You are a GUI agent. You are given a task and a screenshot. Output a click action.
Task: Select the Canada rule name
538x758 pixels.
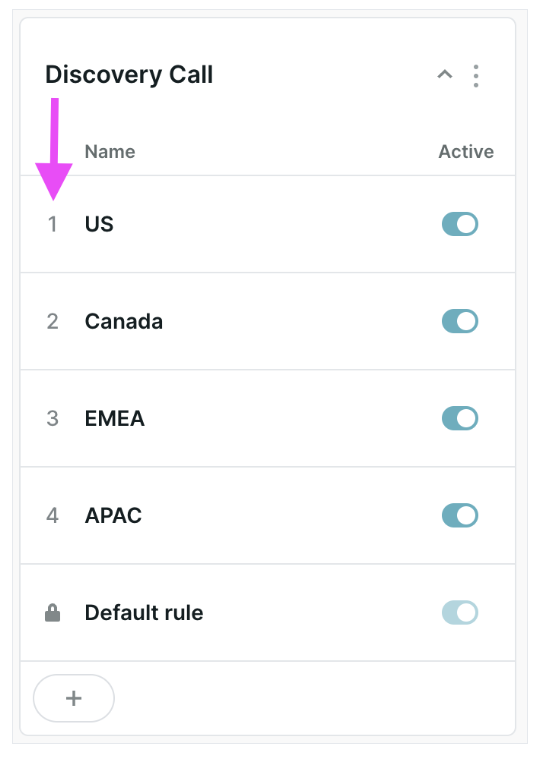point(124,321)
